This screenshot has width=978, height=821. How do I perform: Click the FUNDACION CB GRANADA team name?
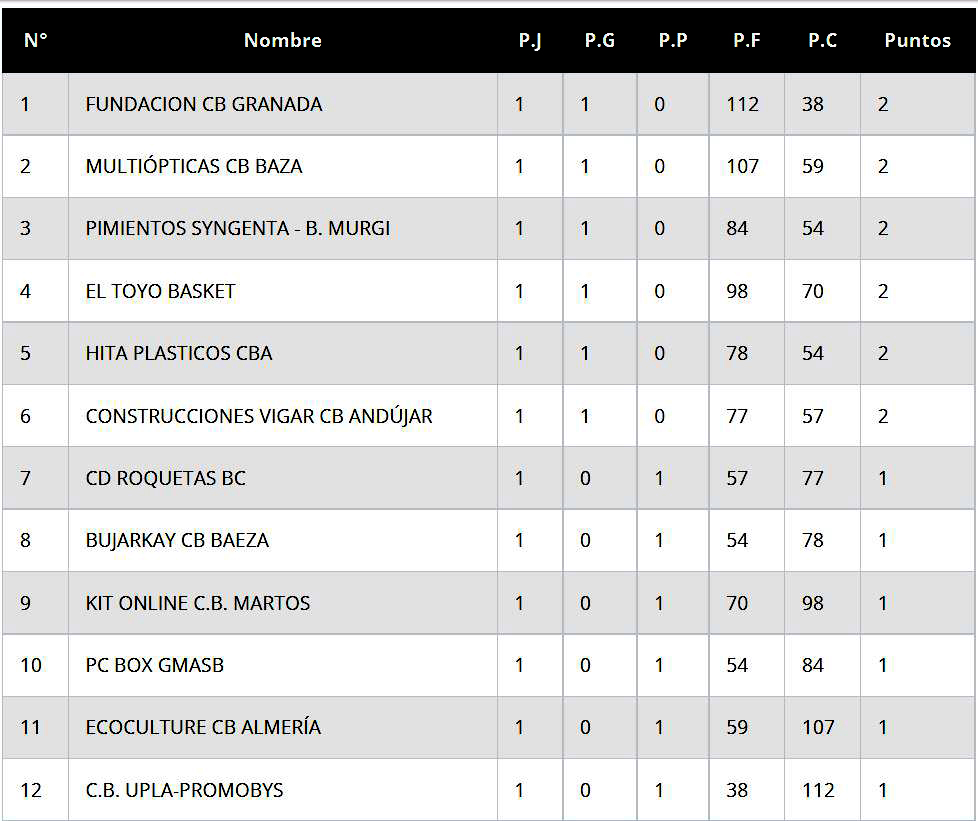pos(204,104)
